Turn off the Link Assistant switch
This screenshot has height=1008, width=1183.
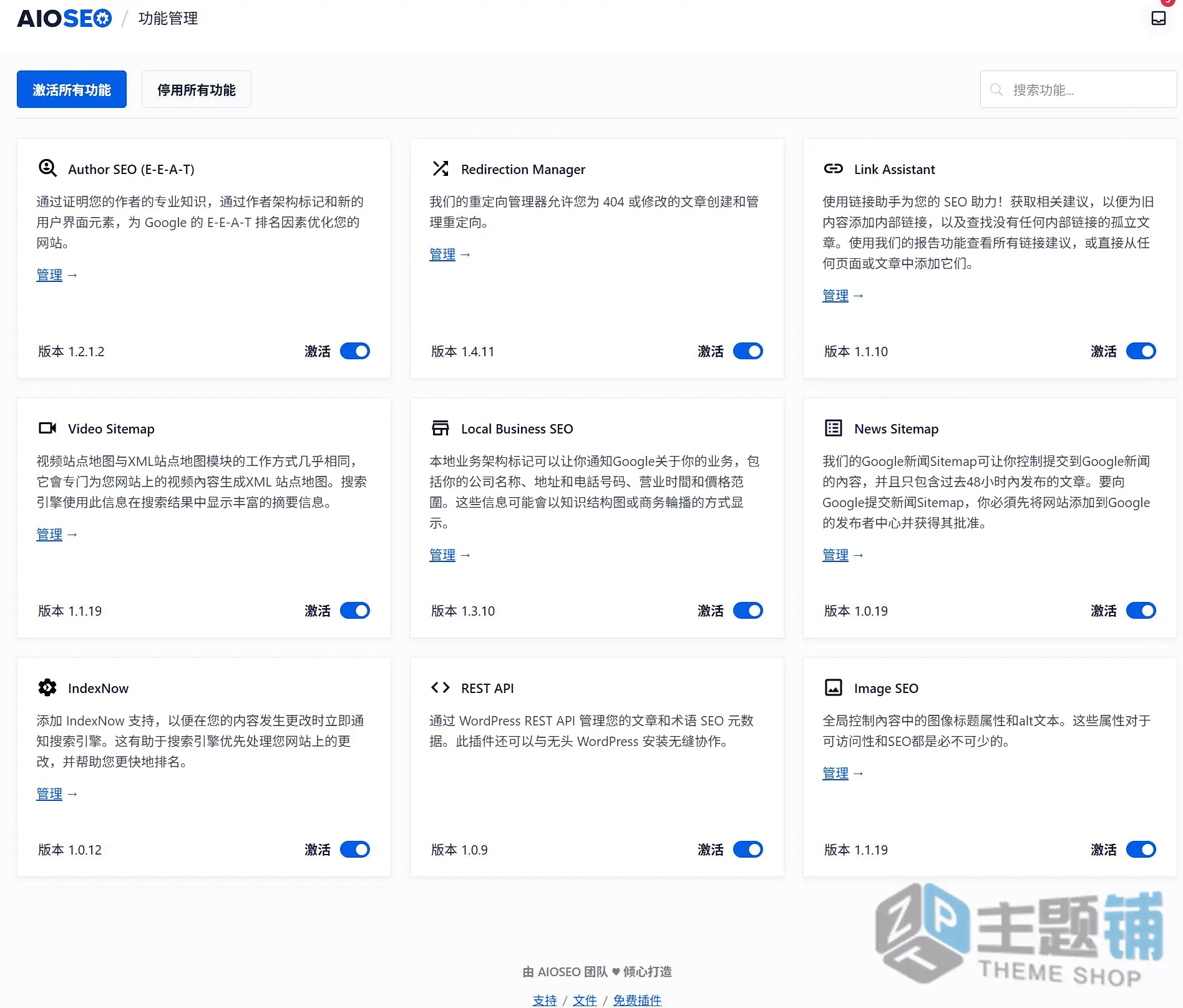point(1141,351)
